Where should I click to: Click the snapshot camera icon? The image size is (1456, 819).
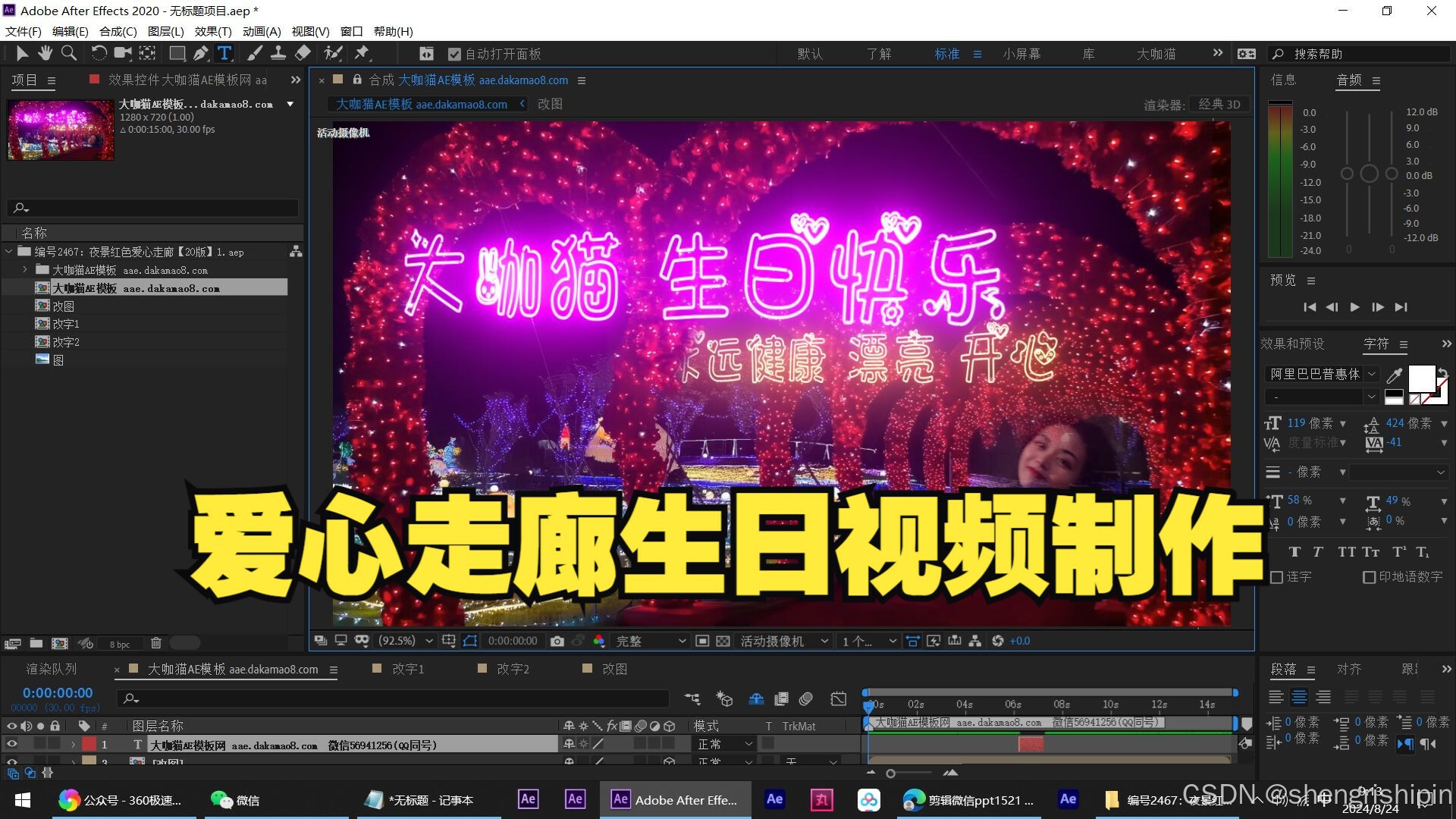557,641
